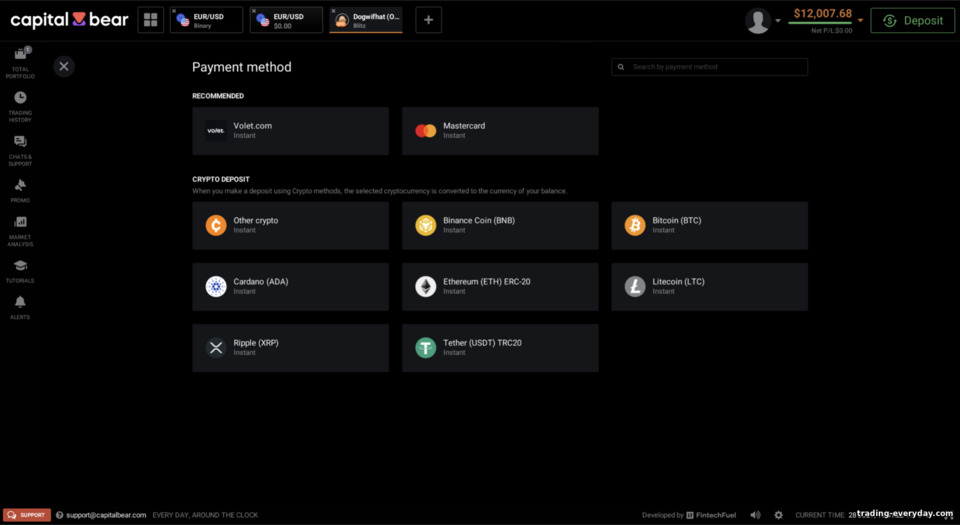Open settings gear in the footer
The height and width of the screenshot is (525, 960).
(x=778, y=515)
